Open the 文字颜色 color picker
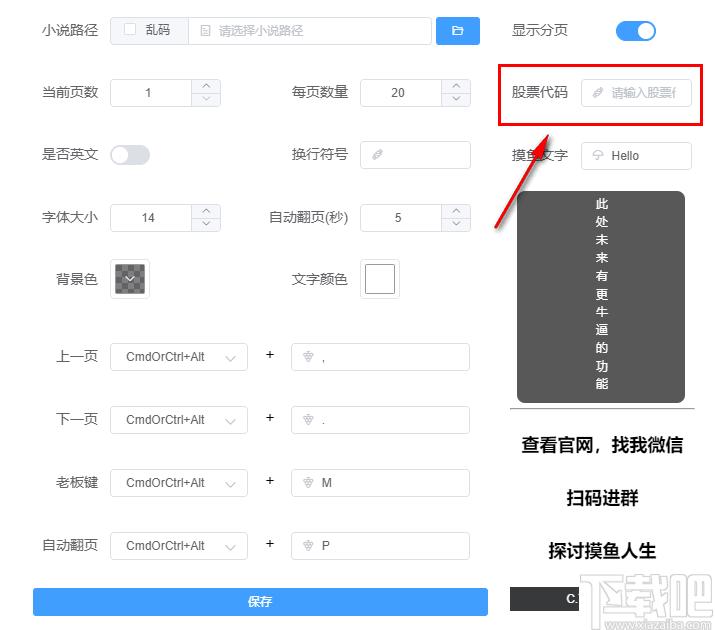The width and height of the screenshot is (715, 630). 380,279
